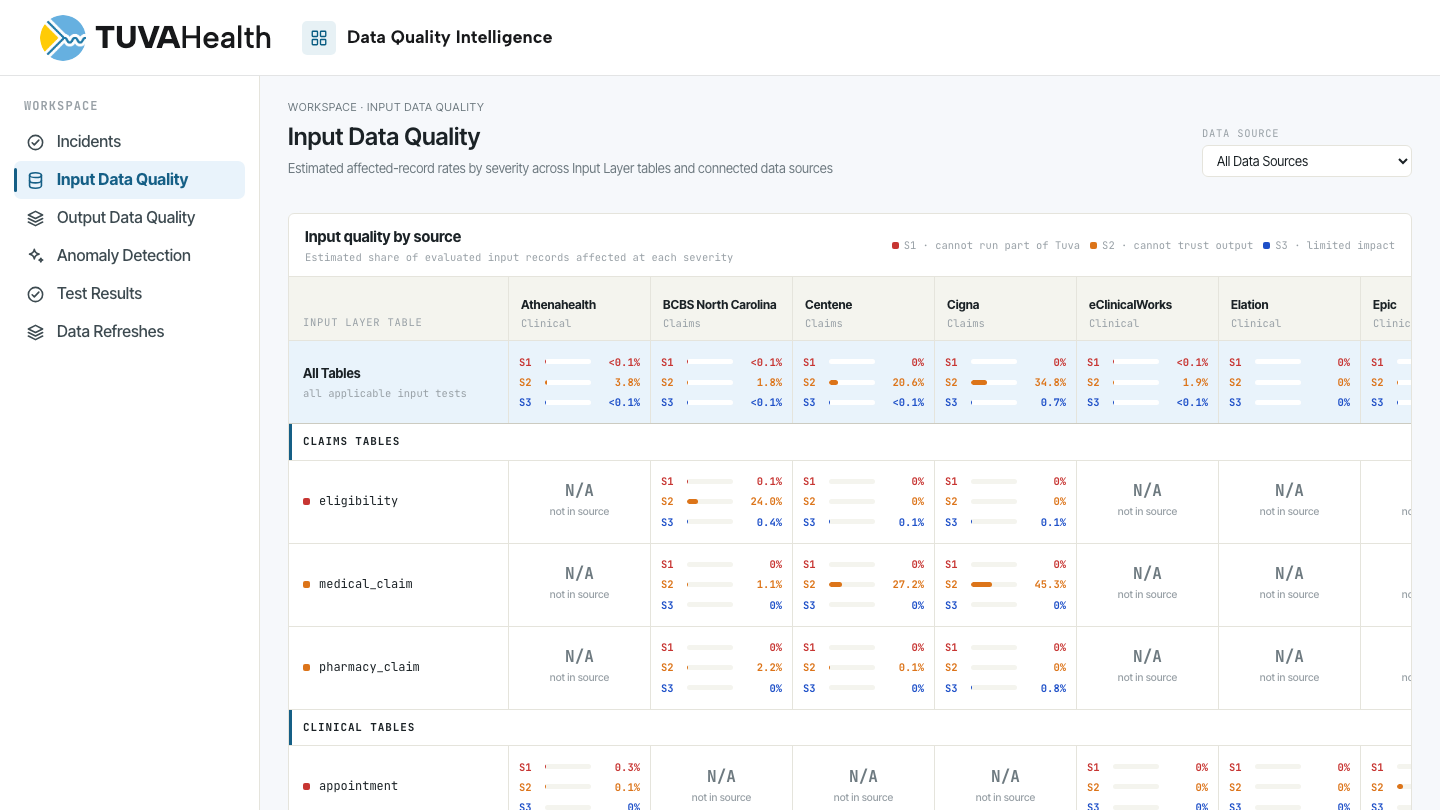Click BCBS pharmacy_claim S2 2.2% value

pos(769,668)
